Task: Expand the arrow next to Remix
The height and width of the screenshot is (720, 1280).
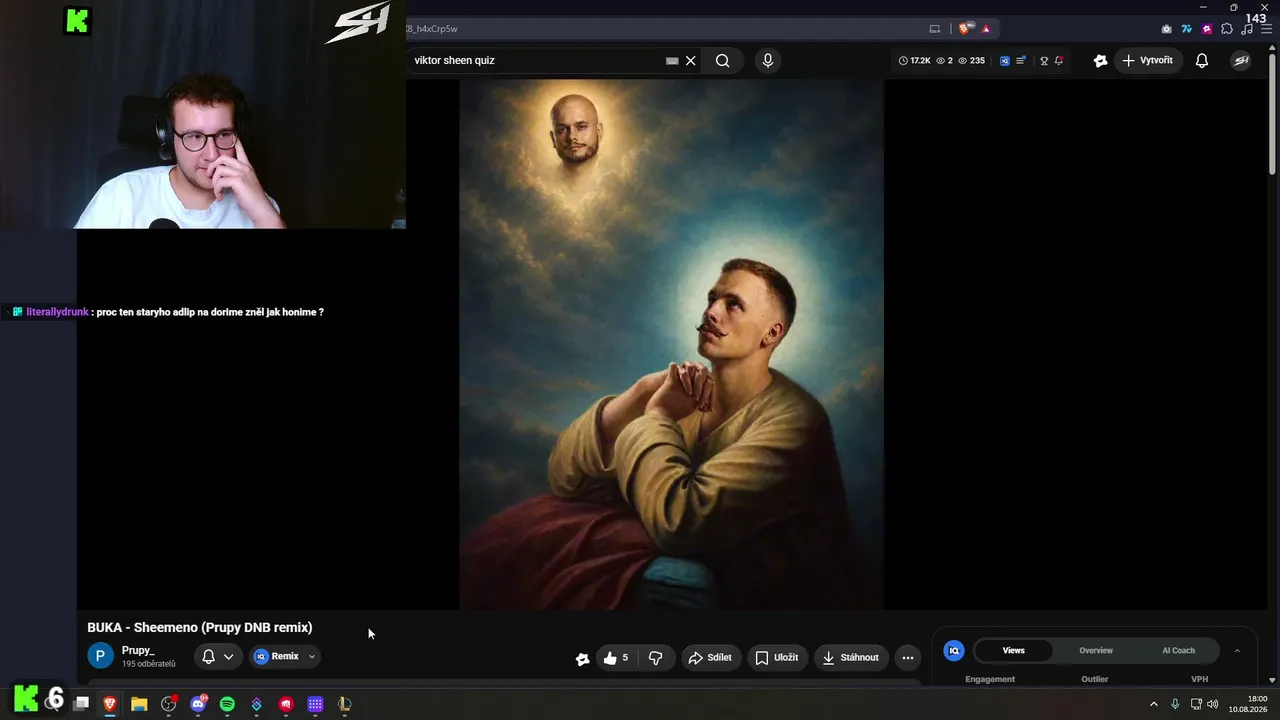Action: (312, 657)
